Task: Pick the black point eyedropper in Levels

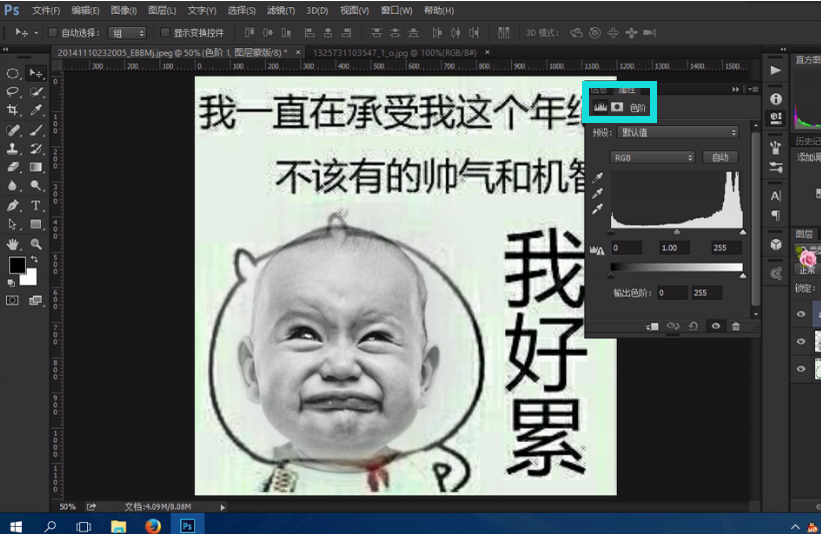Action: 597,177
